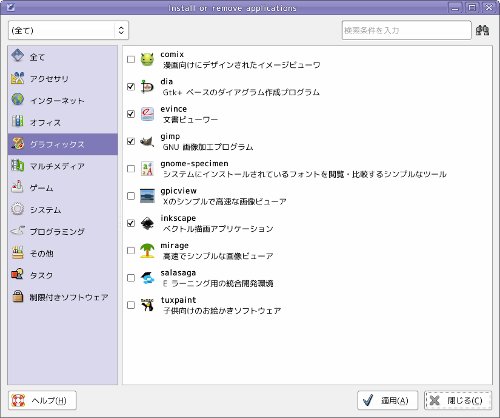
Task: Click the evince document viewer icon
Action: (x=147, y=114)
